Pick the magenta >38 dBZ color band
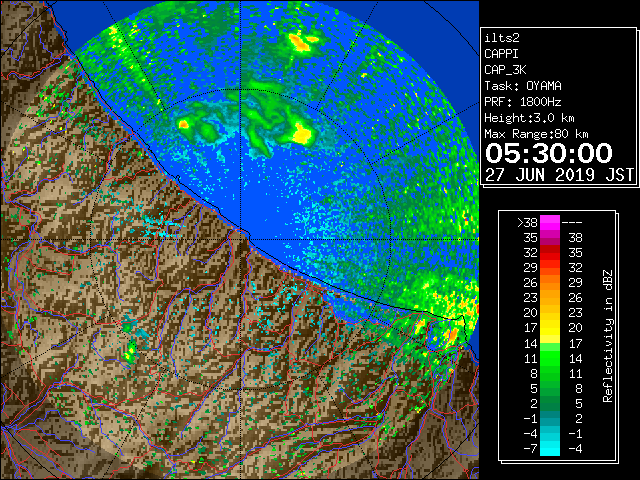 (550, 222)
